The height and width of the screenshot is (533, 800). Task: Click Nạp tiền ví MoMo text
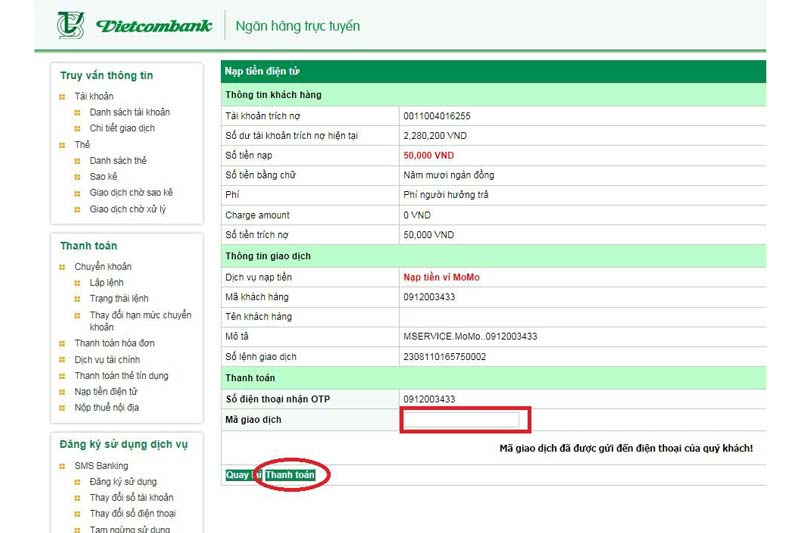[x=441, y=277]
